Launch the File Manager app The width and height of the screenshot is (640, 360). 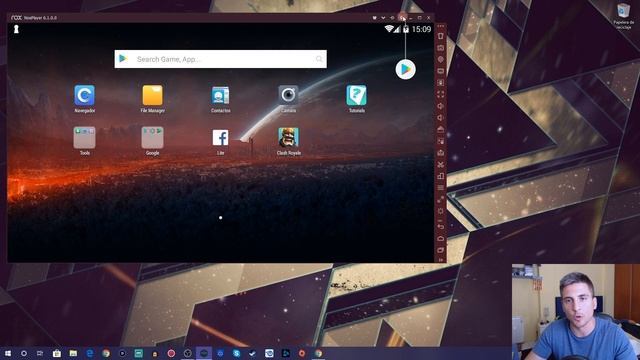click(152, 95)
